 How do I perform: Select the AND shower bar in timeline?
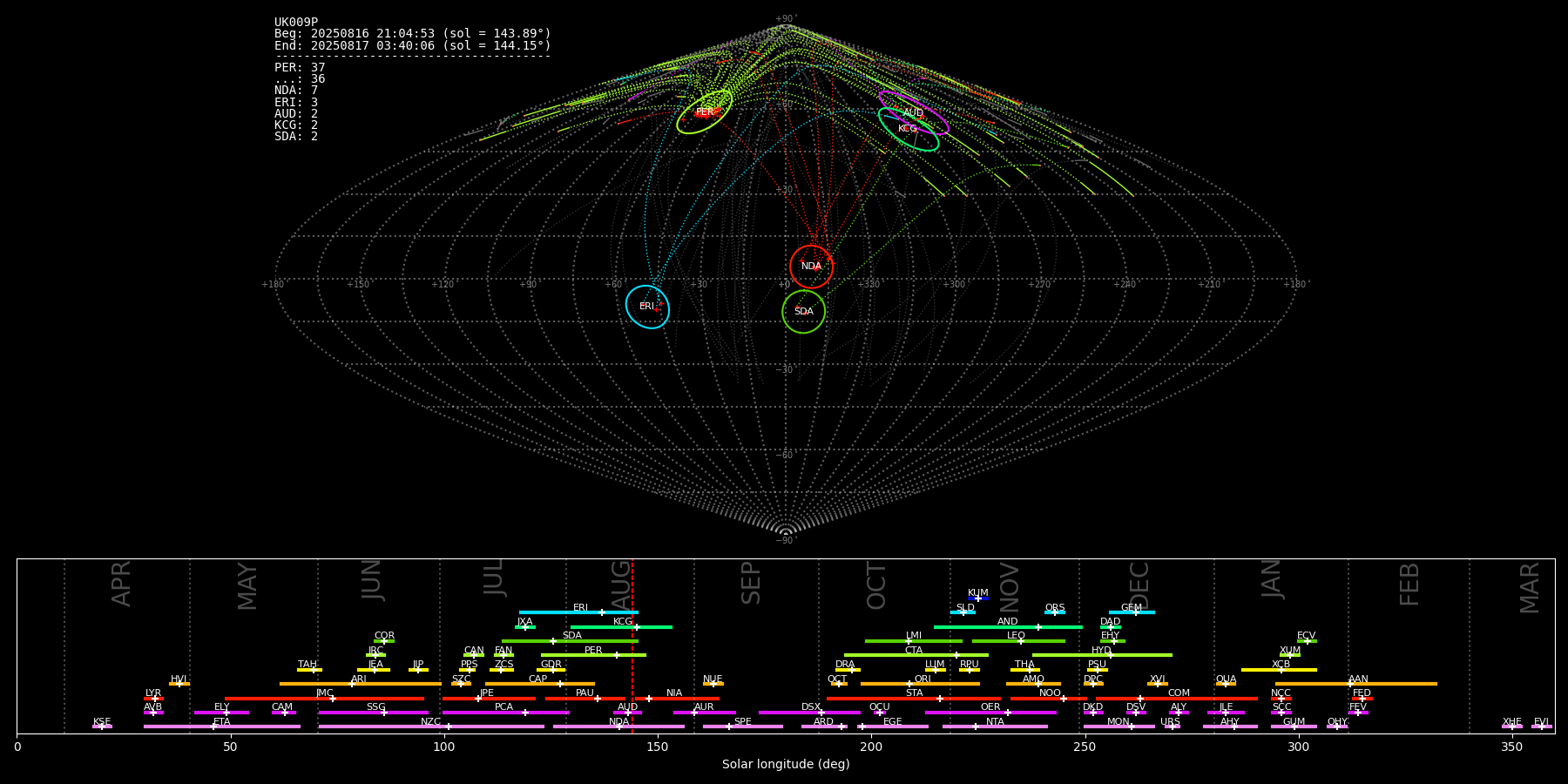(1008, 627)
